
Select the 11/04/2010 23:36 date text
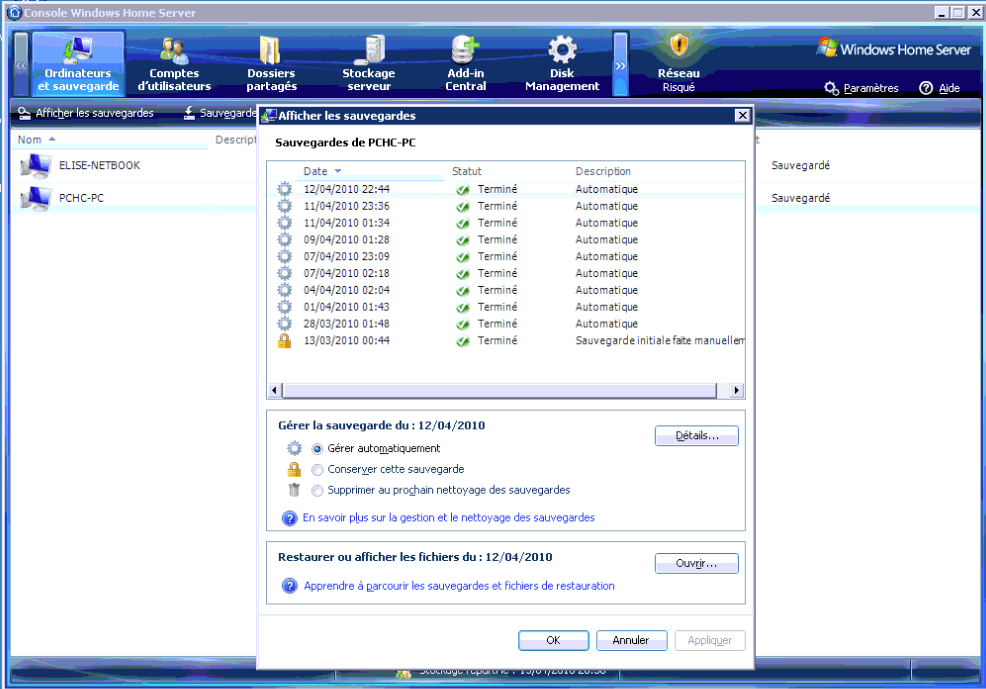click(346, 206)
